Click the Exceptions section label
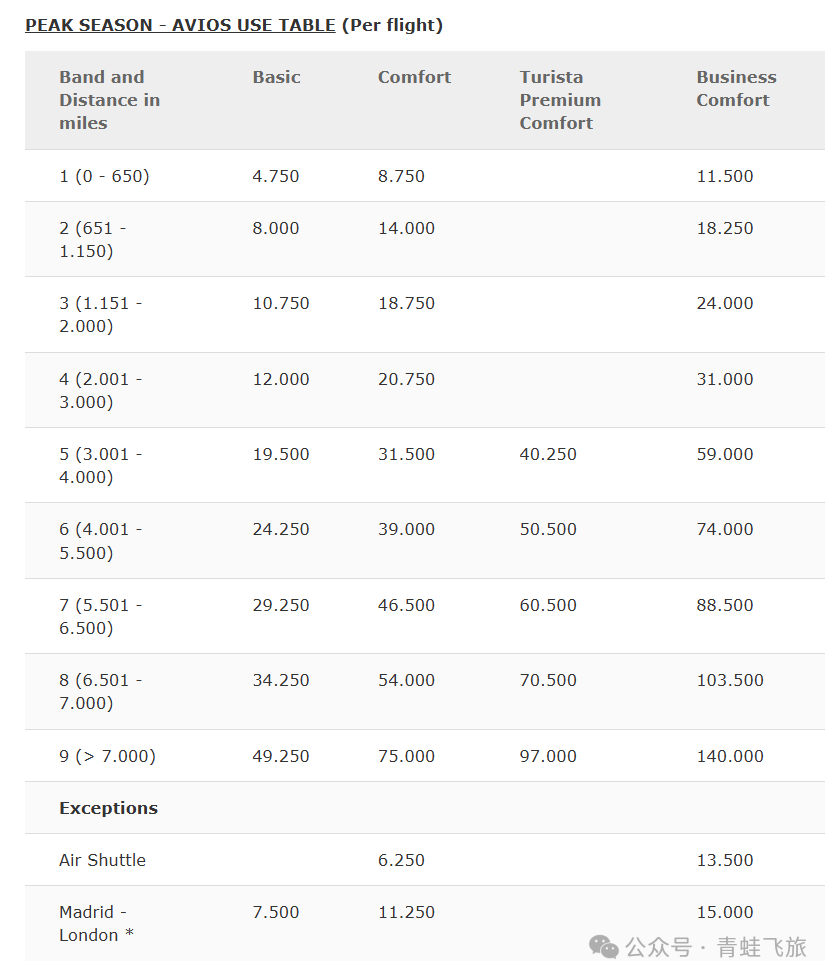This screenshot has height=980, width=833. (108, 808)
